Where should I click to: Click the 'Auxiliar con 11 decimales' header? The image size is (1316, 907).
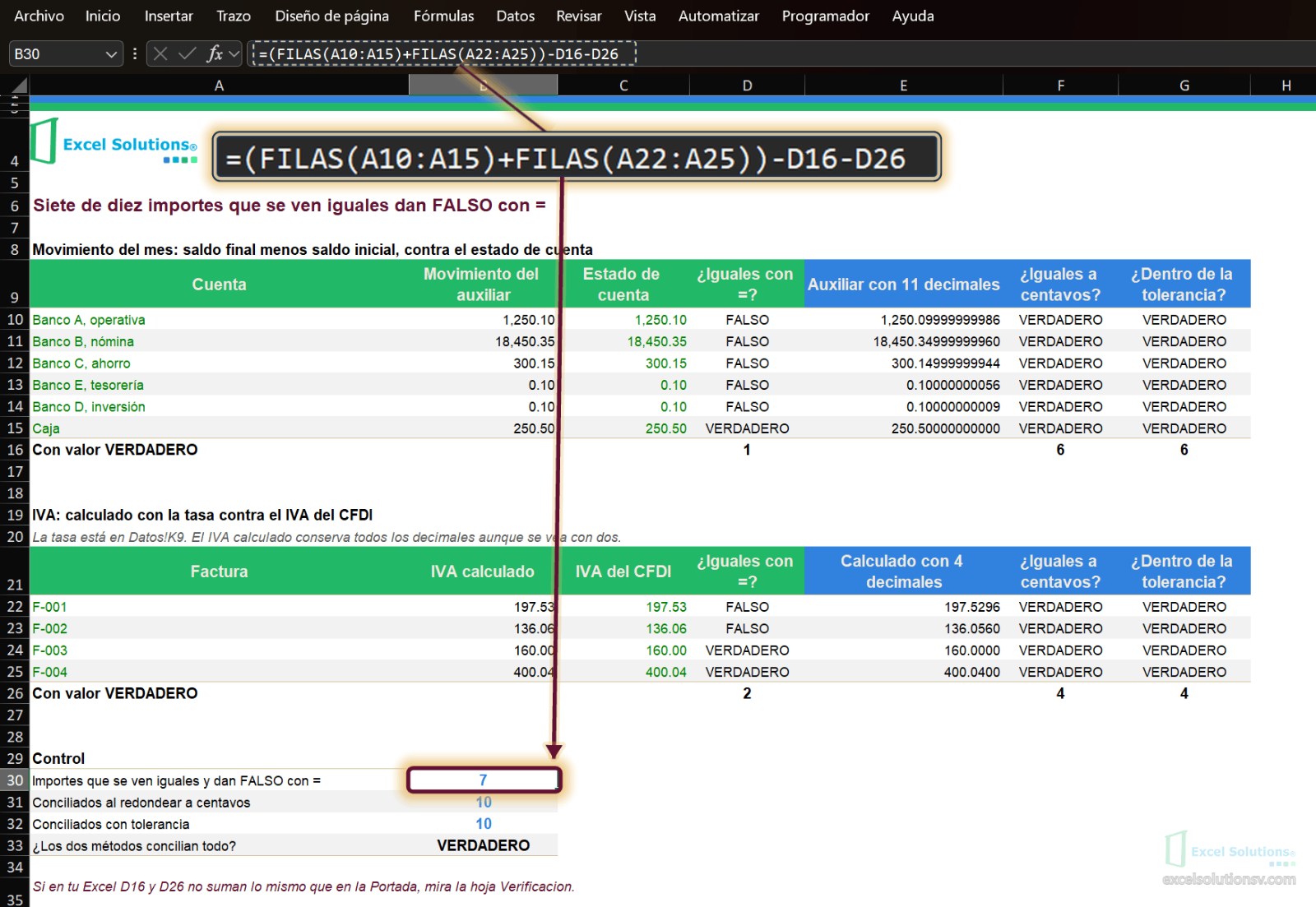pos(903,285)
